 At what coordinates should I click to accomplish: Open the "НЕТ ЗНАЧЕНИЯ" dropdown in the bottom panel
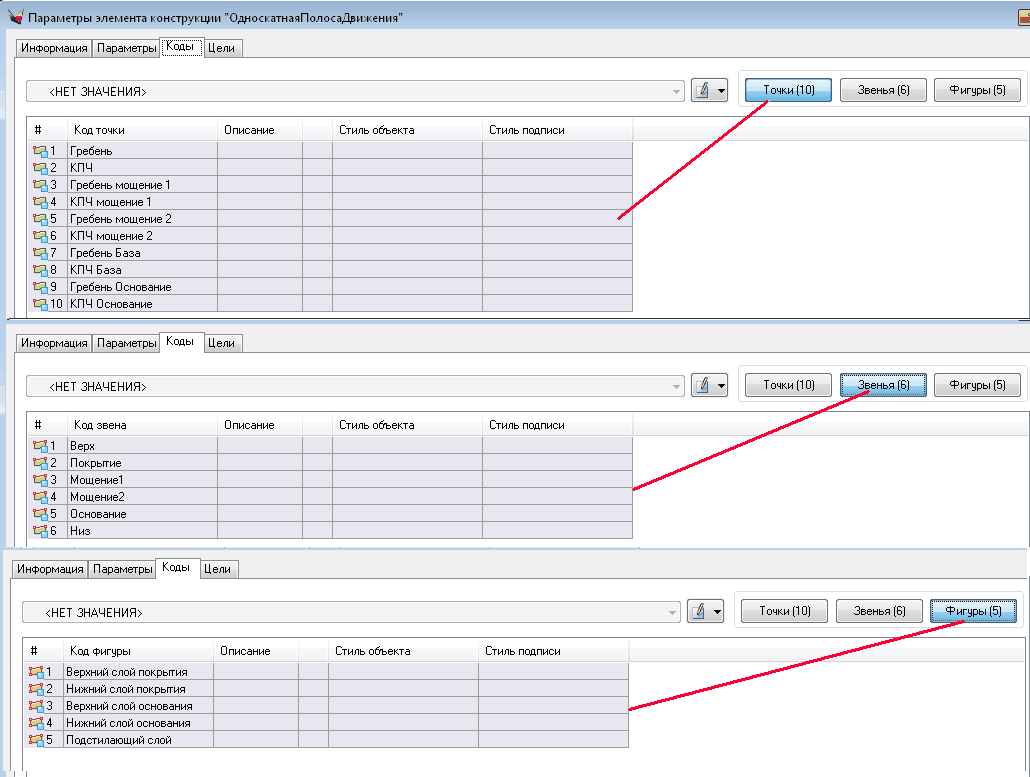[x=673, y=612]
